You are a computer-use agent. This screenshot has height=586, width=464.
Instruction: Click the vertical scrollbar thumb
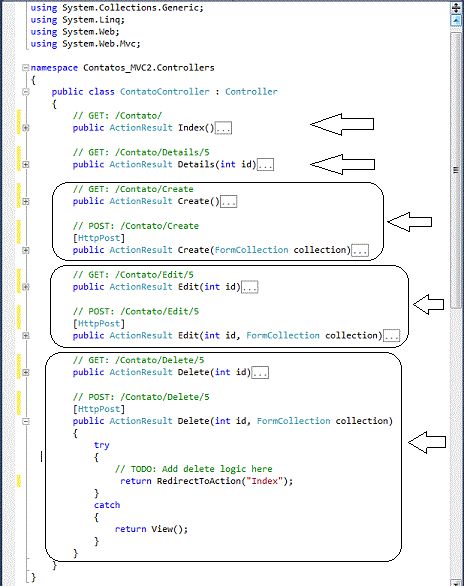pyautogui.click(x=456, y=170)
